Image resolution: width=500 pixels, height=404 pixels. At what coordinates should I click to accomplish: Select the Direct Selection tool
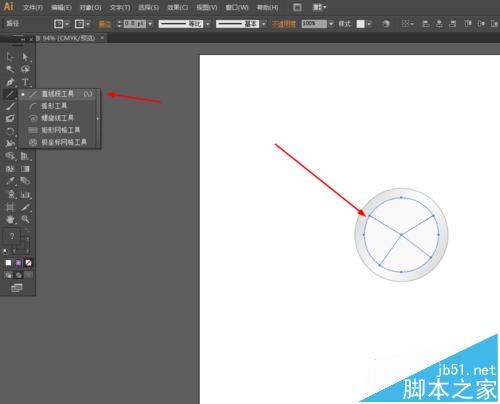(x=25, y=57)
